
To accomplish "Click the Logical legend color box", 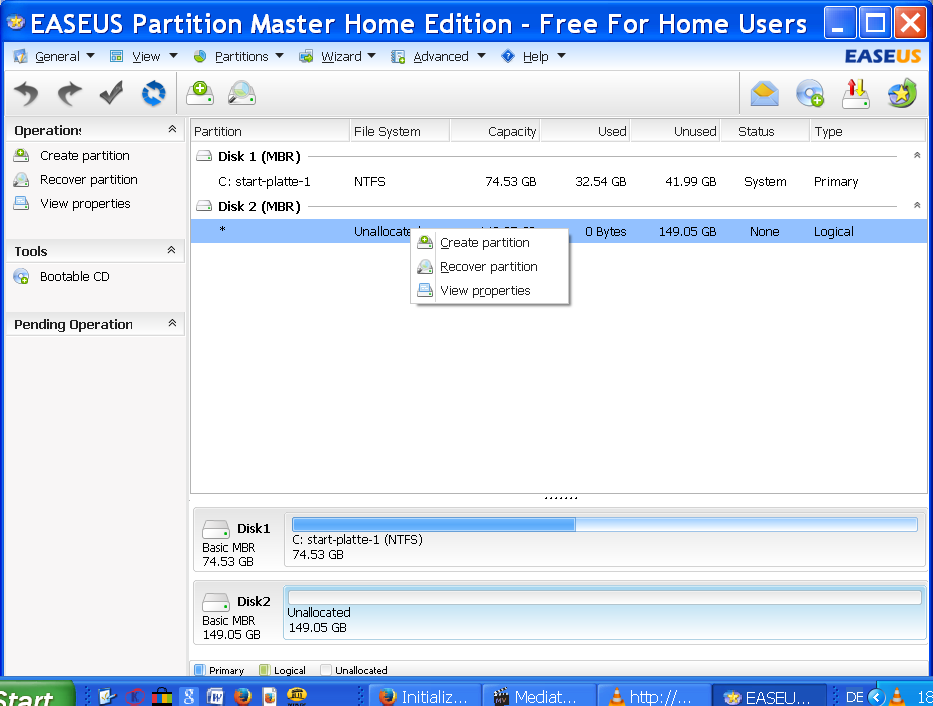I will pos(265,670).
